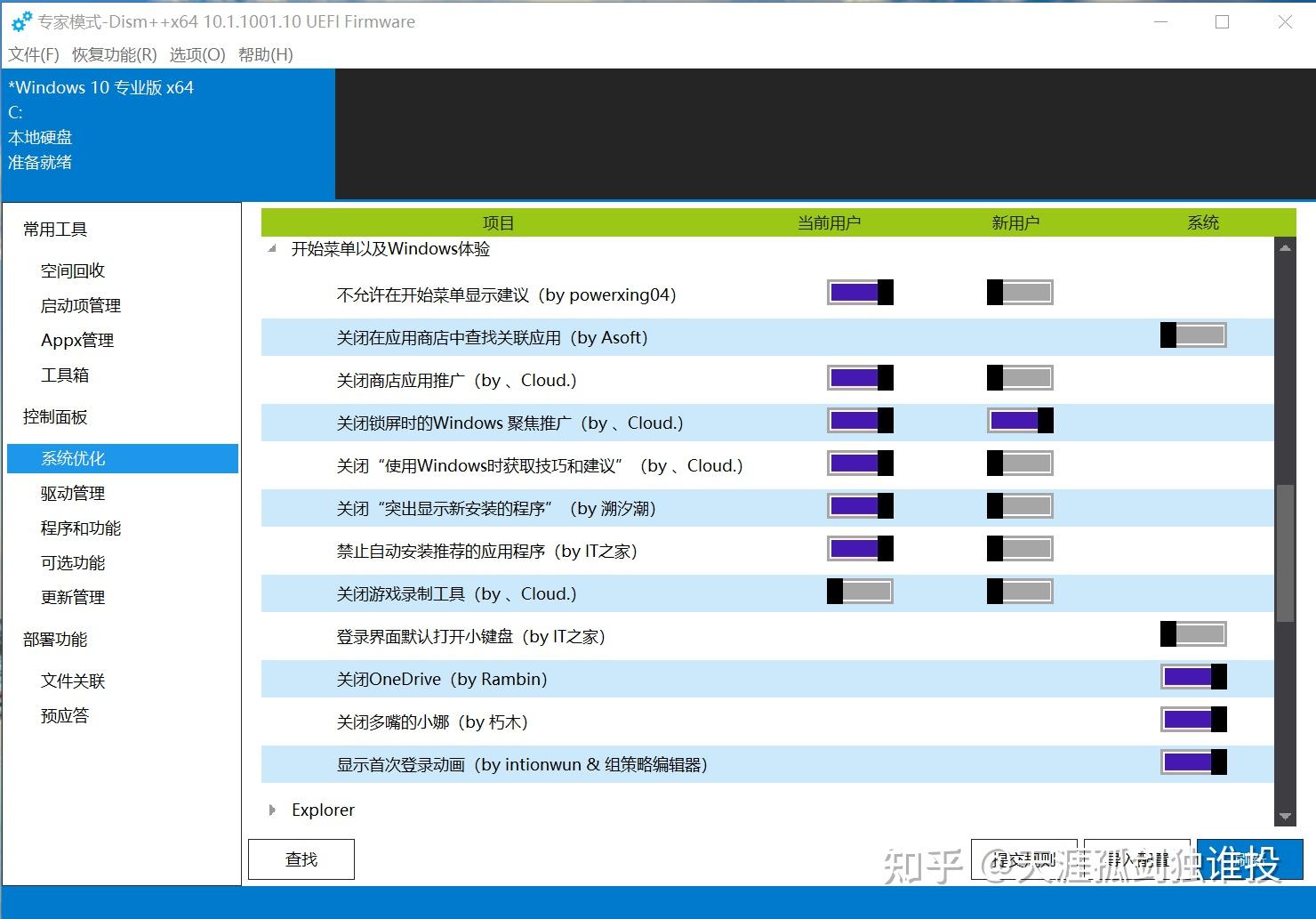Open 程序和功能 in the sidebar
The height and width of the screenshot is (919, 1316).
coord(81,528)
